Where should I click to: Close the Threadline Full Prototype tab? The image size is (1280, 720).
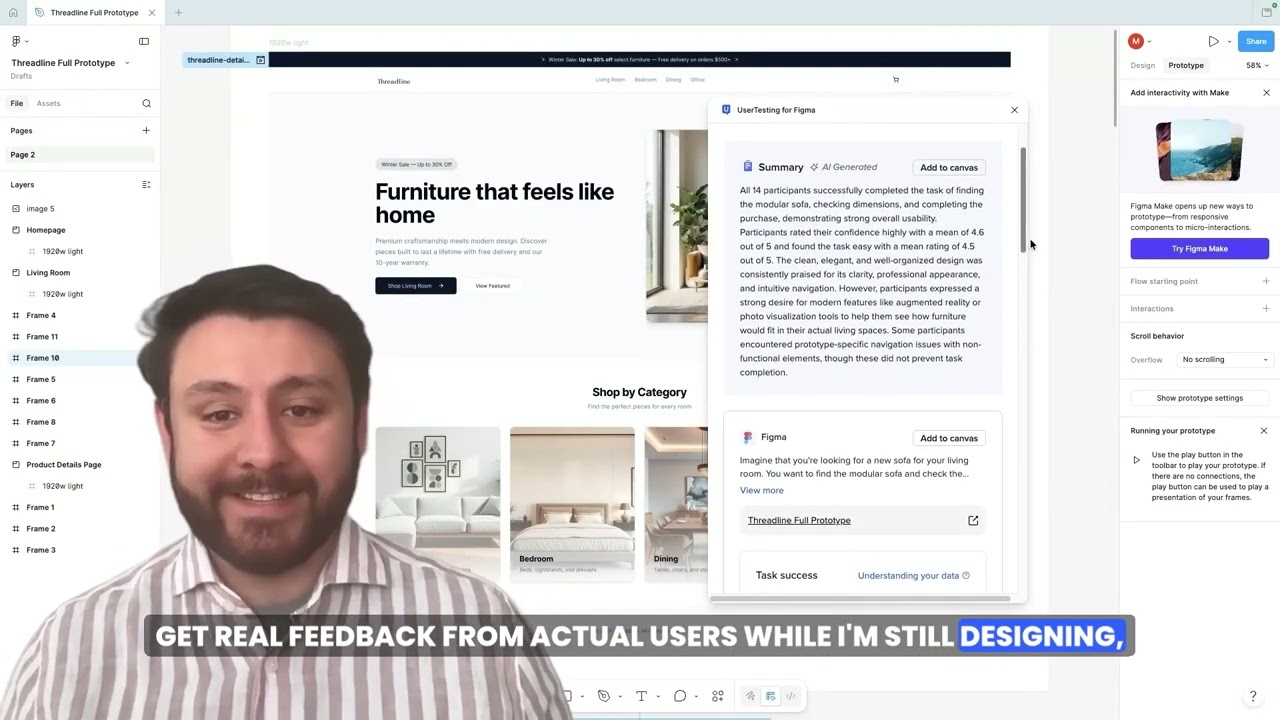coord(152,12)
